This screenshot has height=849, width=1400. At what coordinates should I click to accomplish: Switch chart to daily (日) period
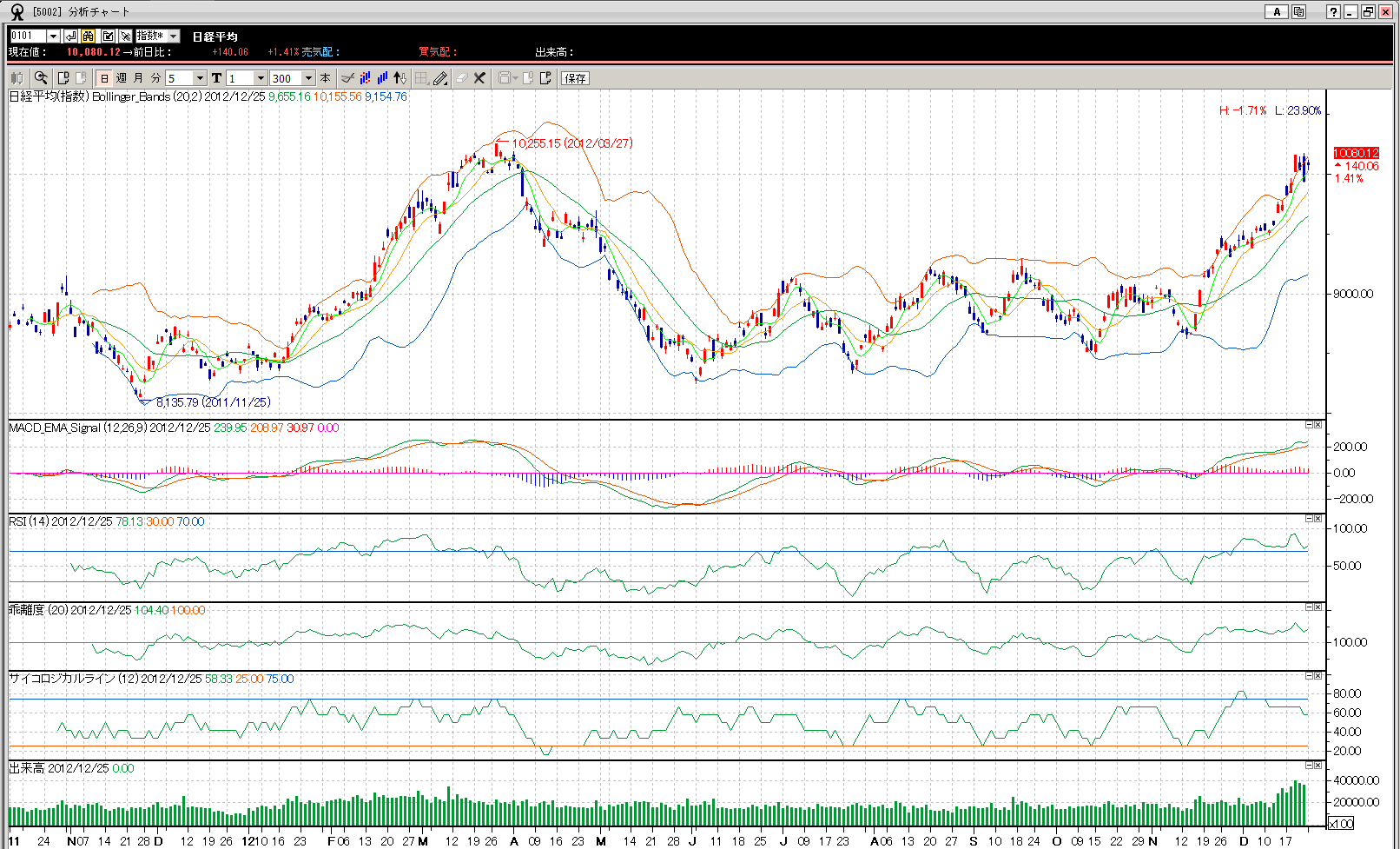click(104, 78)
